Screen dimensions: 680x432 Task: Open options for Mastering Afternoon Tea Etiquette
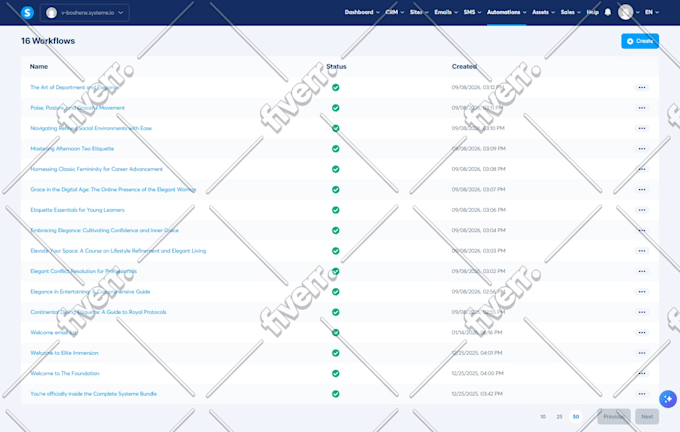[642, 149]
